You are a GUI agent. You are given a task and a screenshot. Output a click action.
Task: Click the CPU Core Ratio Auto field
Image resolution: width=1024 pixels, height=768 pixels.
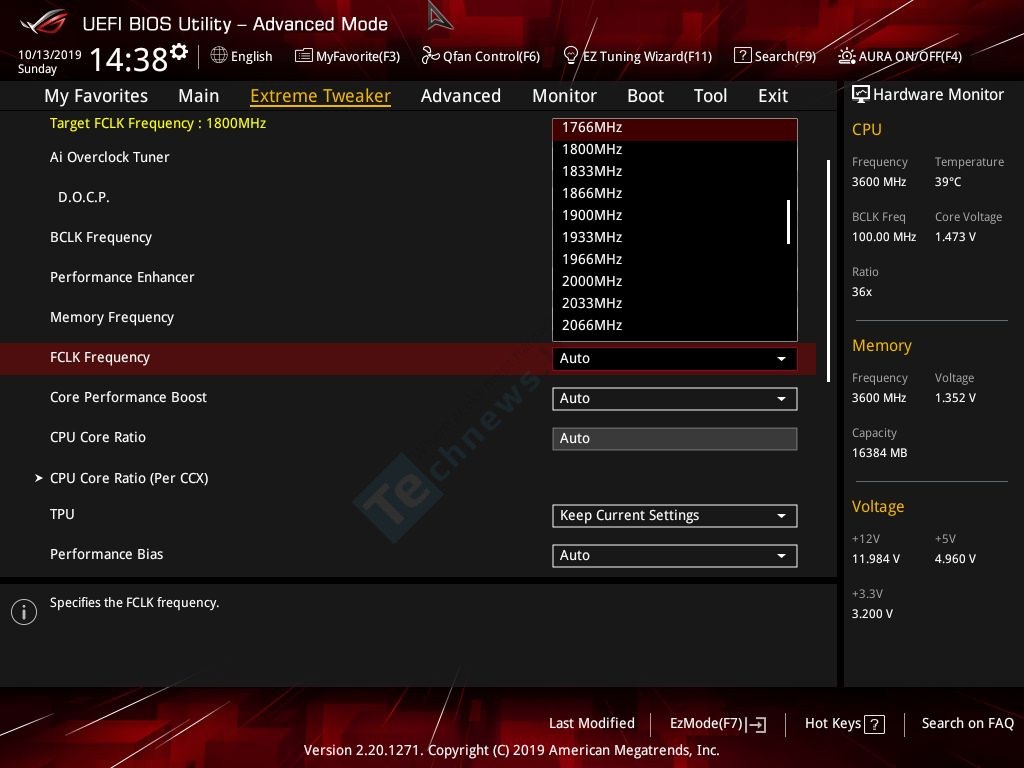coord(675,439)
